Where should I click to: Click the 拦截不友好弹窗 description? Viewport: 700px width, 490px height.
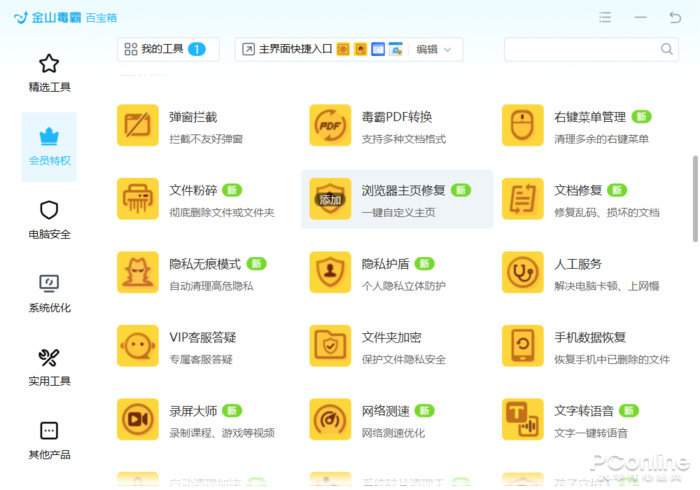[x=206, y=139]
